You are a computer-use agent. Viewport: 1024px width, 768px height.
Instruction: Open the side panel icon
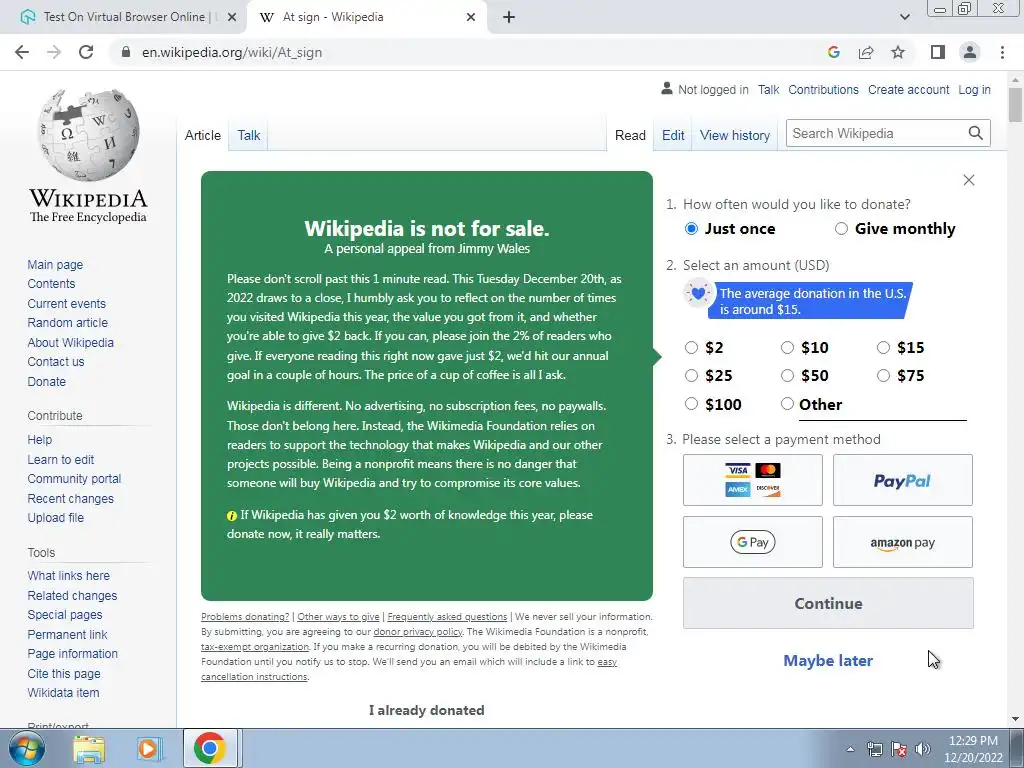pos(938,52)
